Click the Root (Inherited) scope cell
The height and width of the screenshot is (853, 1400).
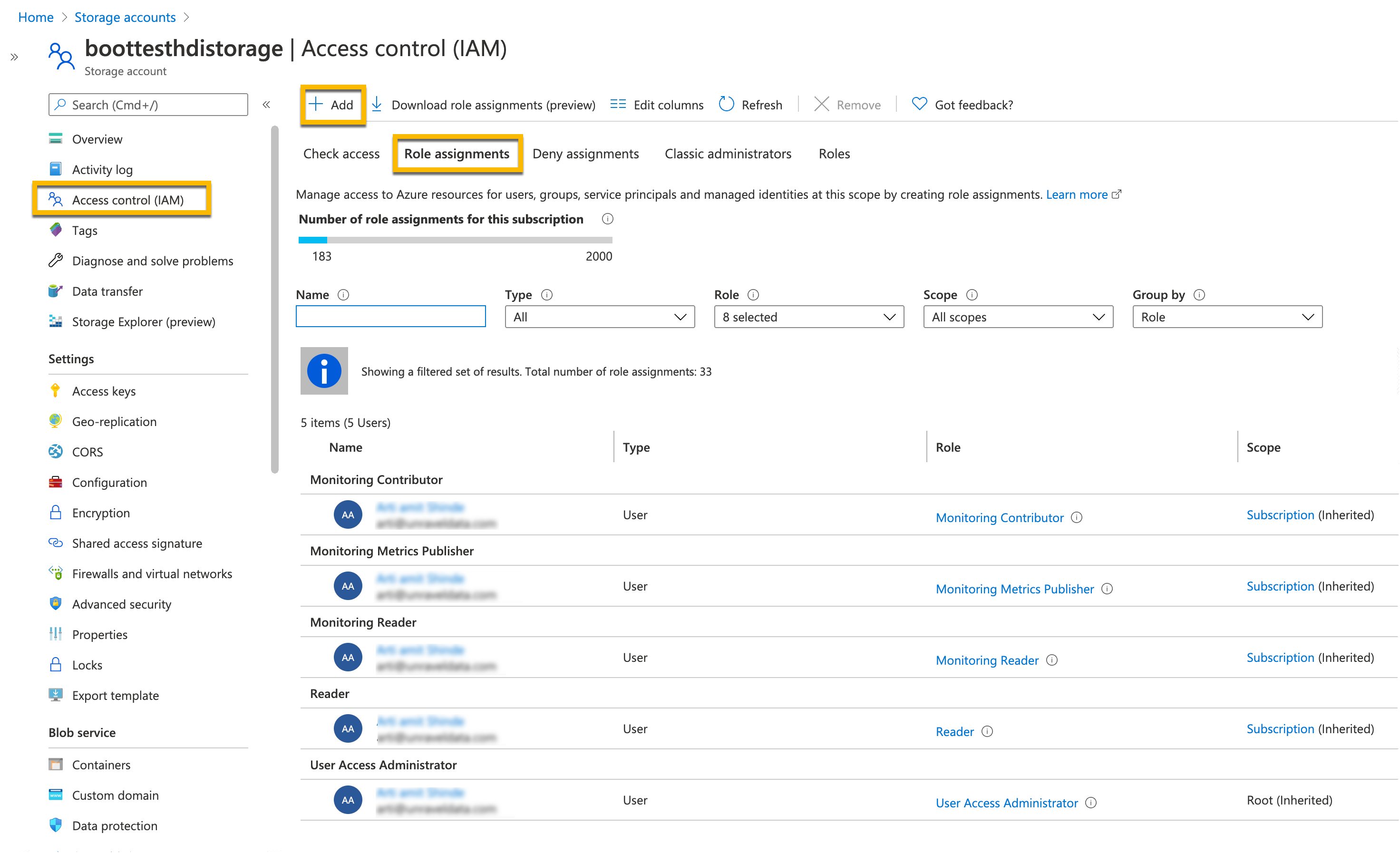pos(1289,800)
